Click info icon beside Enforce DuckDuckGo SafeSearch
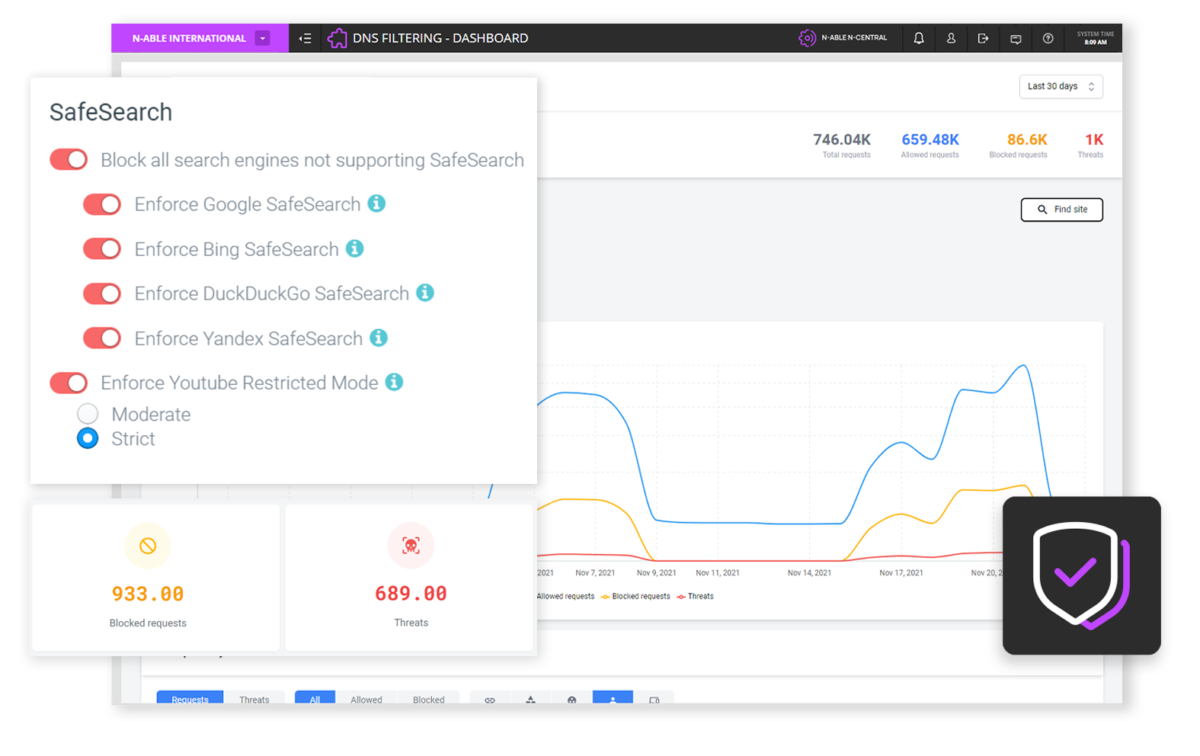The height and width of the screenshot is (756, 1200). (x=425, y=292)
